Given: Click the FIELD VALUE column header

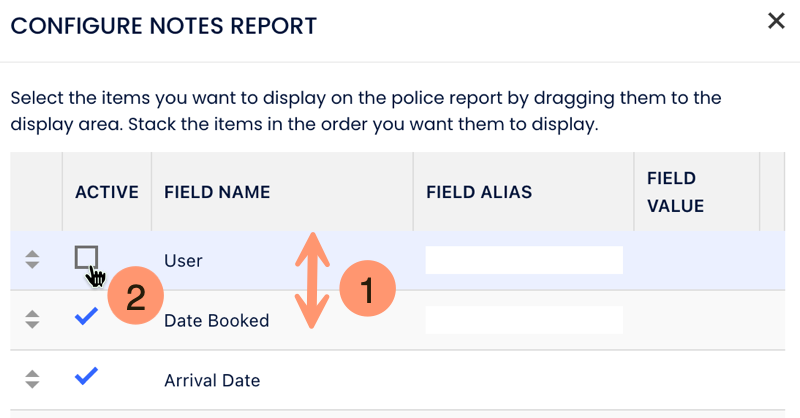Looking at the screenshot, I should [676, 192].
